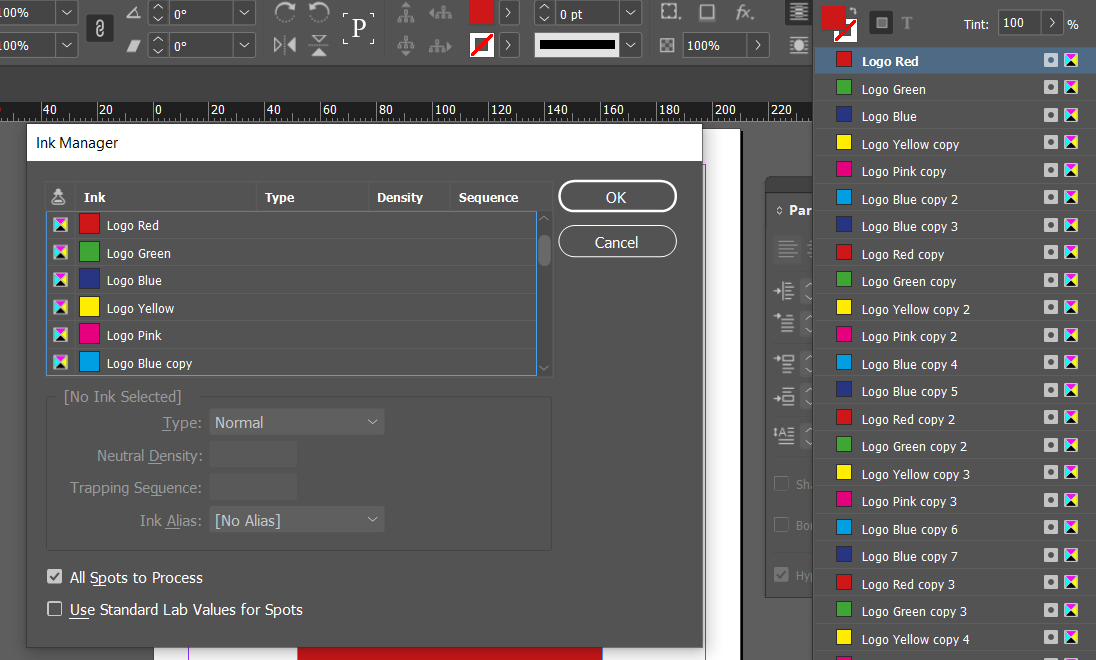The width and height of the screenshot is (1096, 660).
Task: Open the ink Type dropdown showing Normal
Action: (x=296, y=421)
